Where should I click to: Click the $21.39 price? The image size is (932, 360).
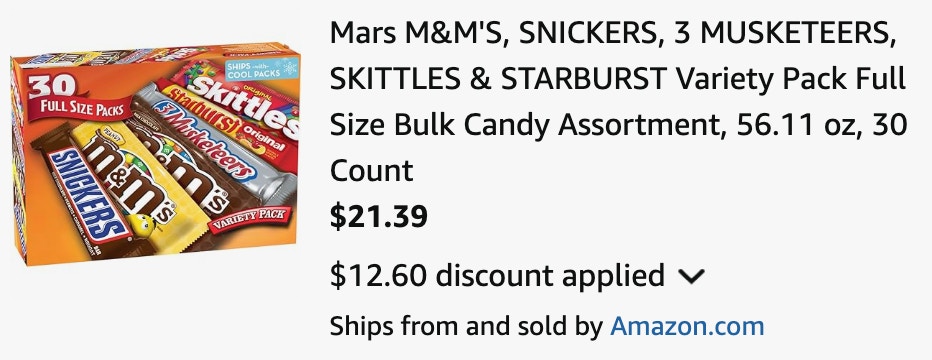[x=379, y=216]
